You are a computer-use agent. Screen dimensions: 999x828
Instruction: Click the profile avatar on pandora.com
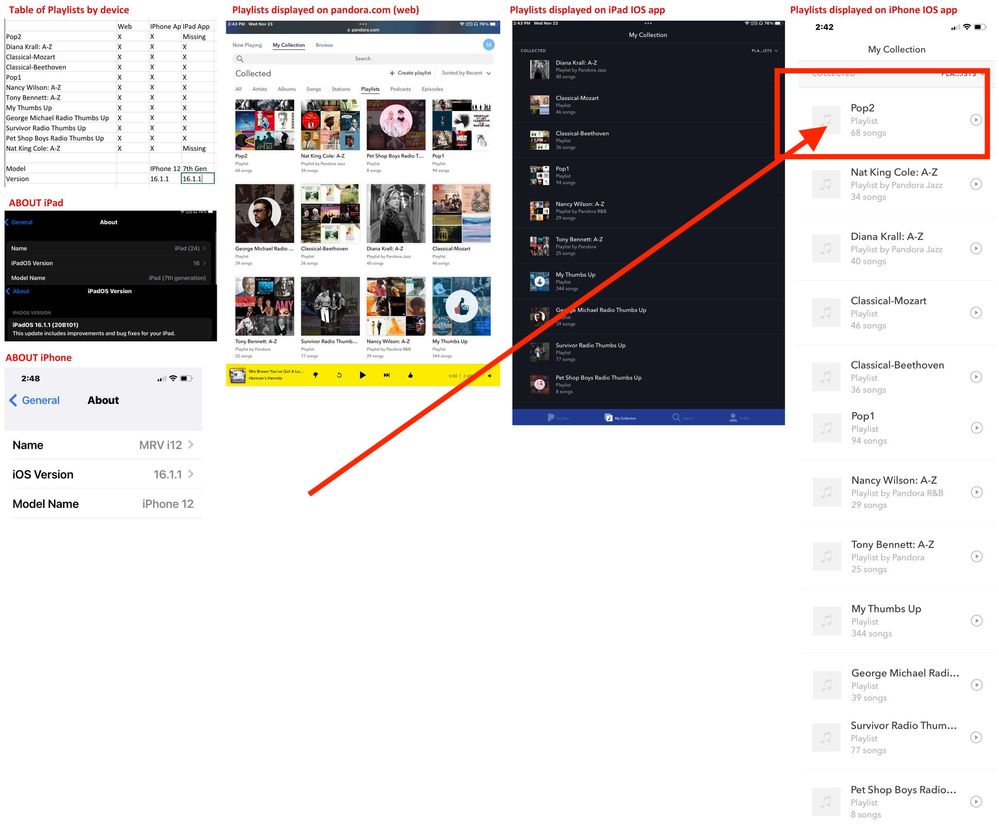tap(488, 45)
